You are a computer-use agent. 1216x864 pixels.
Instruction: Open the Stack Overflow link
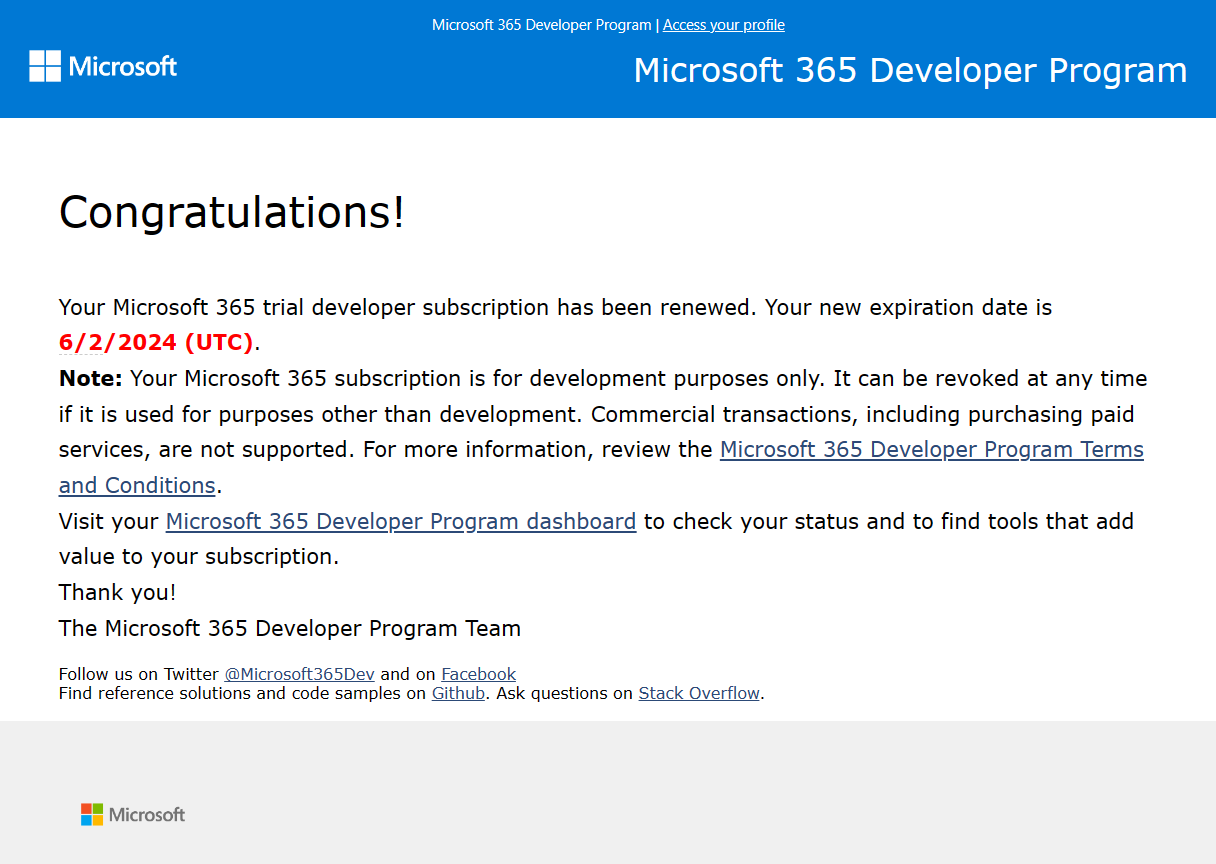699,693
